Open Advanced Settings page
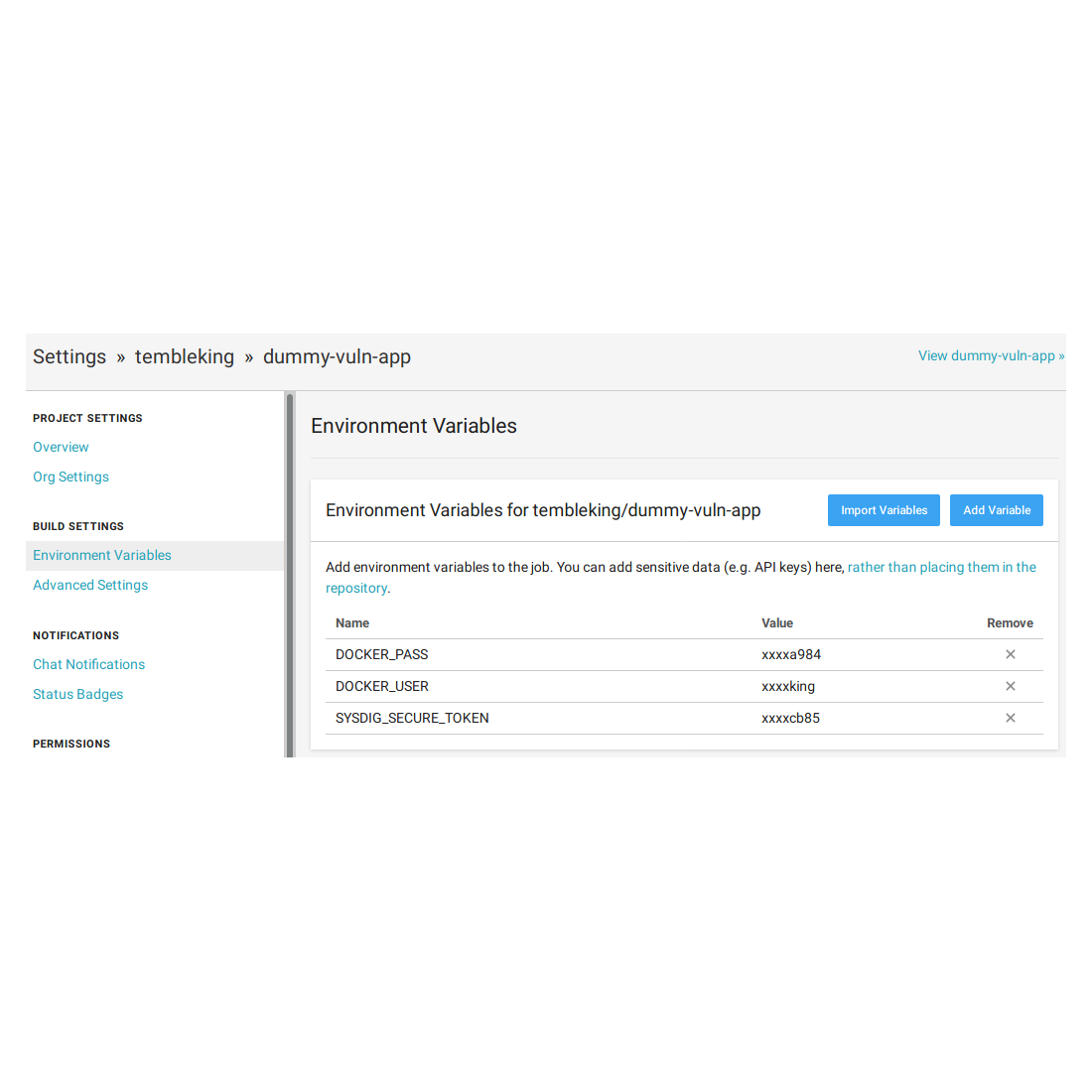 (x=90, y=585)
